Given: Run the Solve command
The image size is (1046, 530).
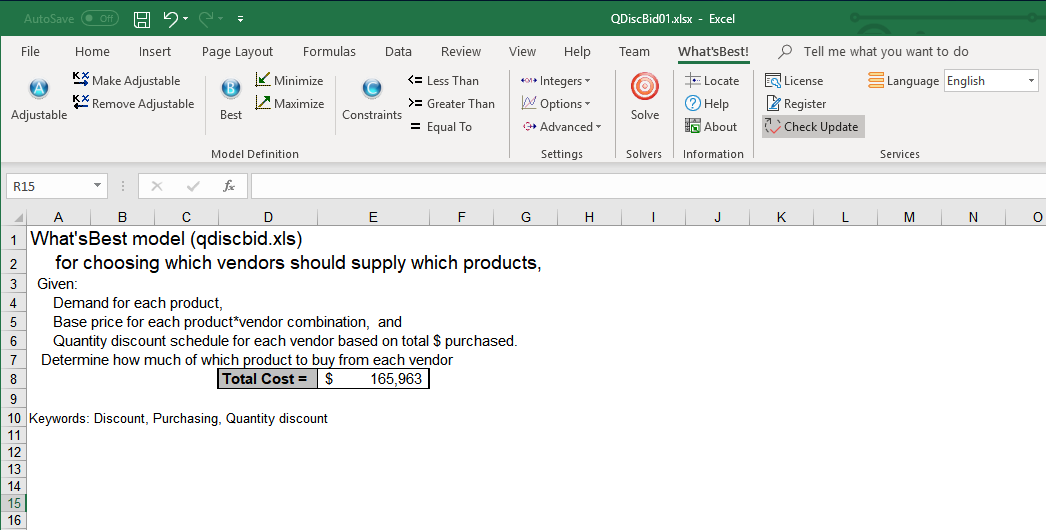Looking at the screenshot, I should tap(644, 98).
